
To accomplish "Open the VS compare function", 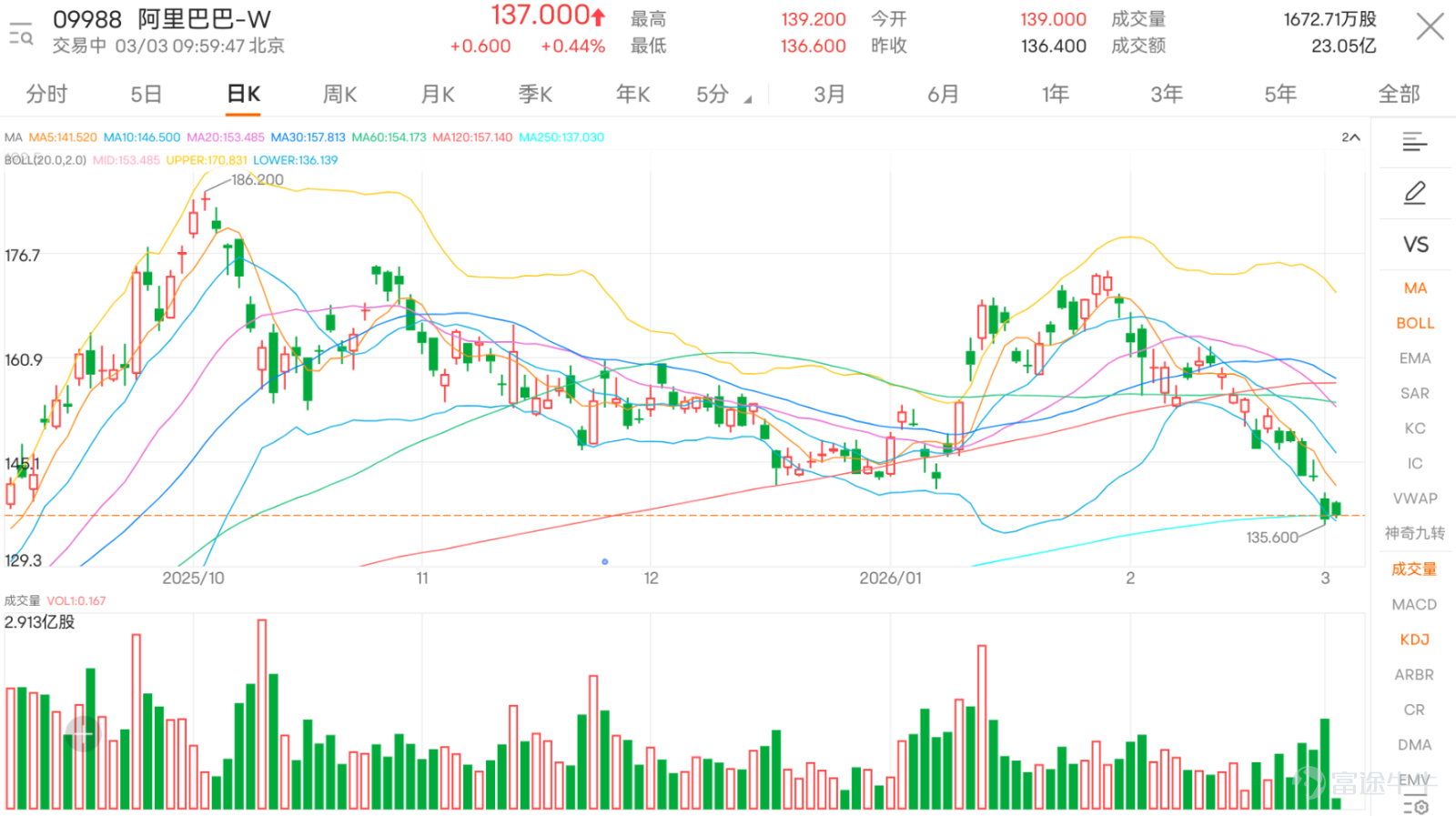I will click(x=1415, y=245).
